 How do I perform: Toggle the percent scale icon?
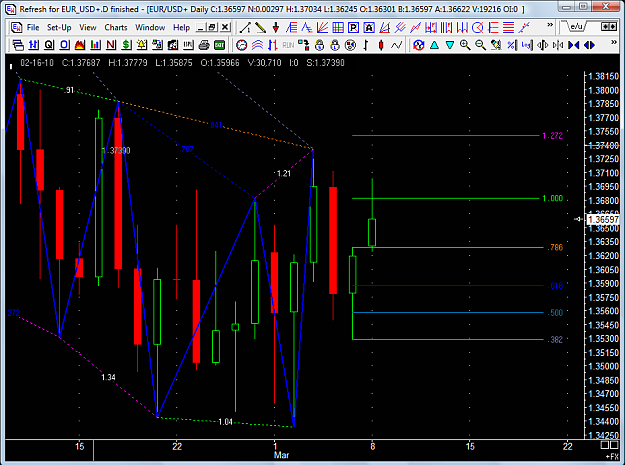pyautogui.click(x=511, y=45)
